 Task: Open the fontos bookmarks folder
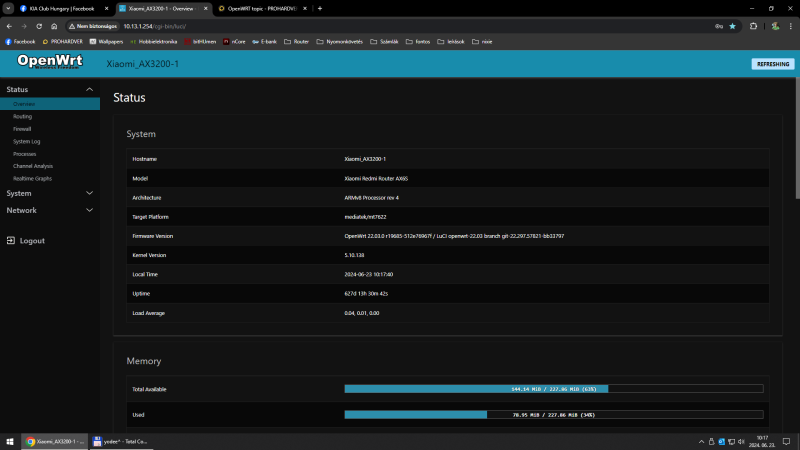(x=418, y=42)
